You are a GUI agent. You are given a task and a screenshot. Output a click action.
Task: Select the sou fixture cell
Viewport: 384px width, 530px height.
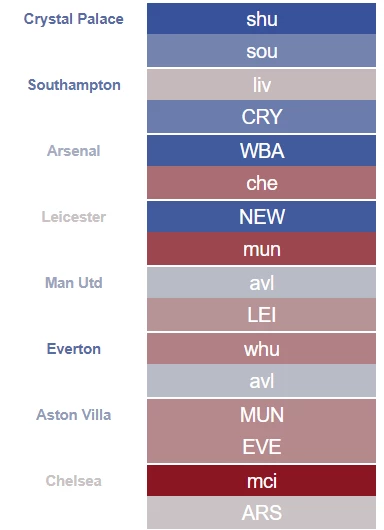261,50
